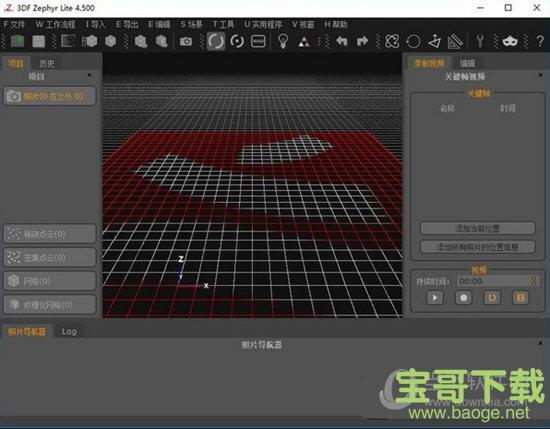The height and width of the screenshot is (429, 550).
Task: Switch to the 项目 (Project) tab
Action: (x=16, y=63)
